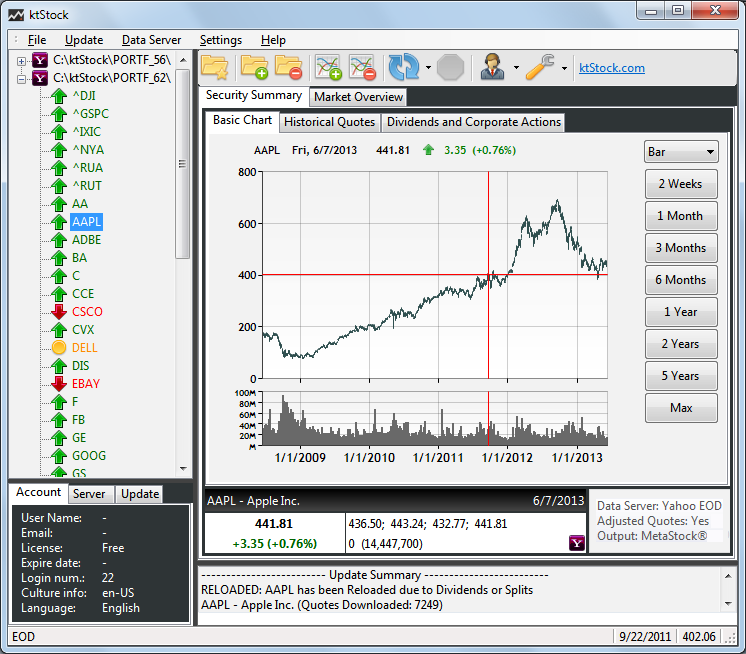Click the red down arrow beside EBAY
746x654 pixels.
coord(59,383)
